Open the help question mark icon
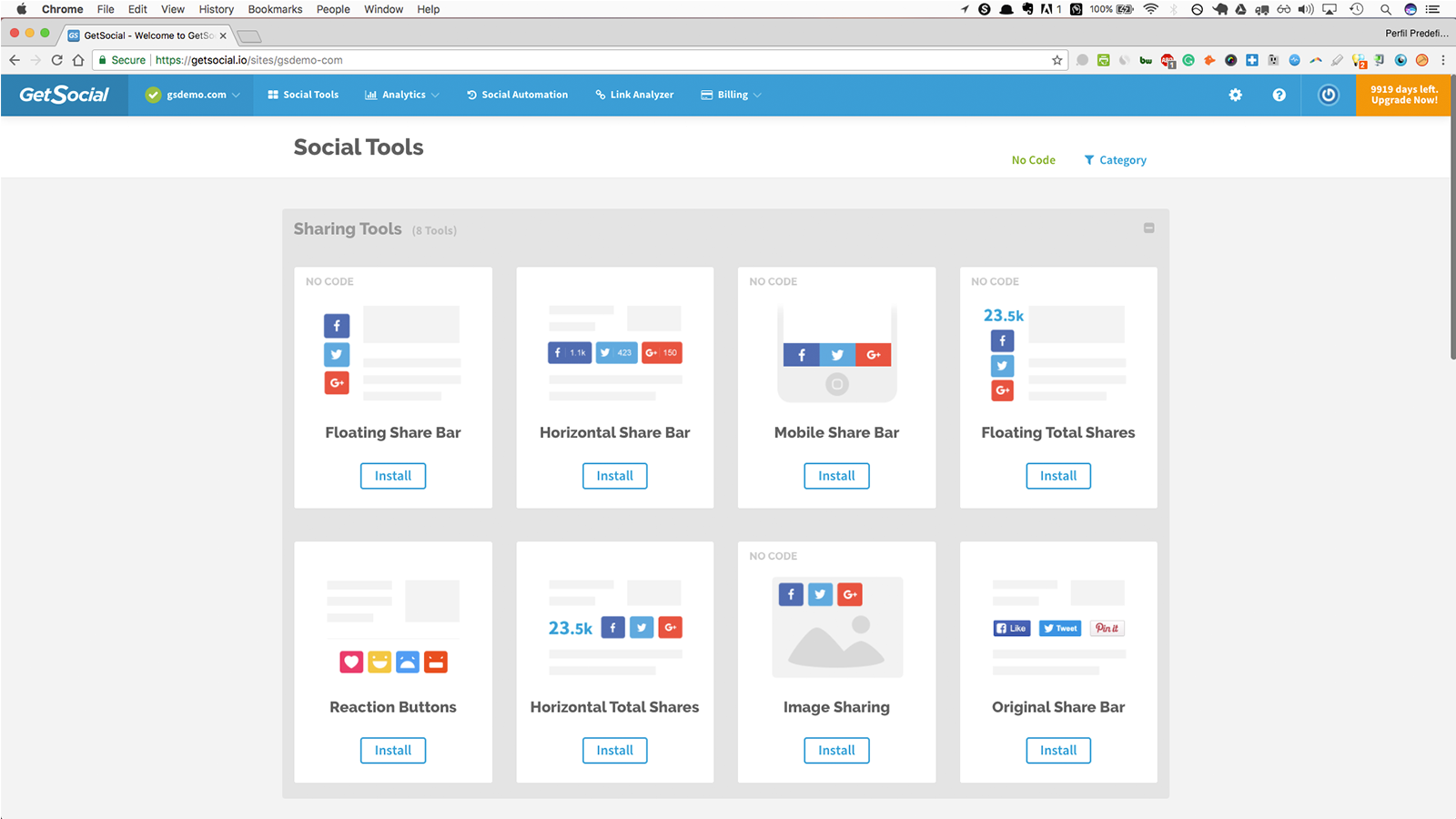This screenshot has height=819, width=1456. (1279, 95)
